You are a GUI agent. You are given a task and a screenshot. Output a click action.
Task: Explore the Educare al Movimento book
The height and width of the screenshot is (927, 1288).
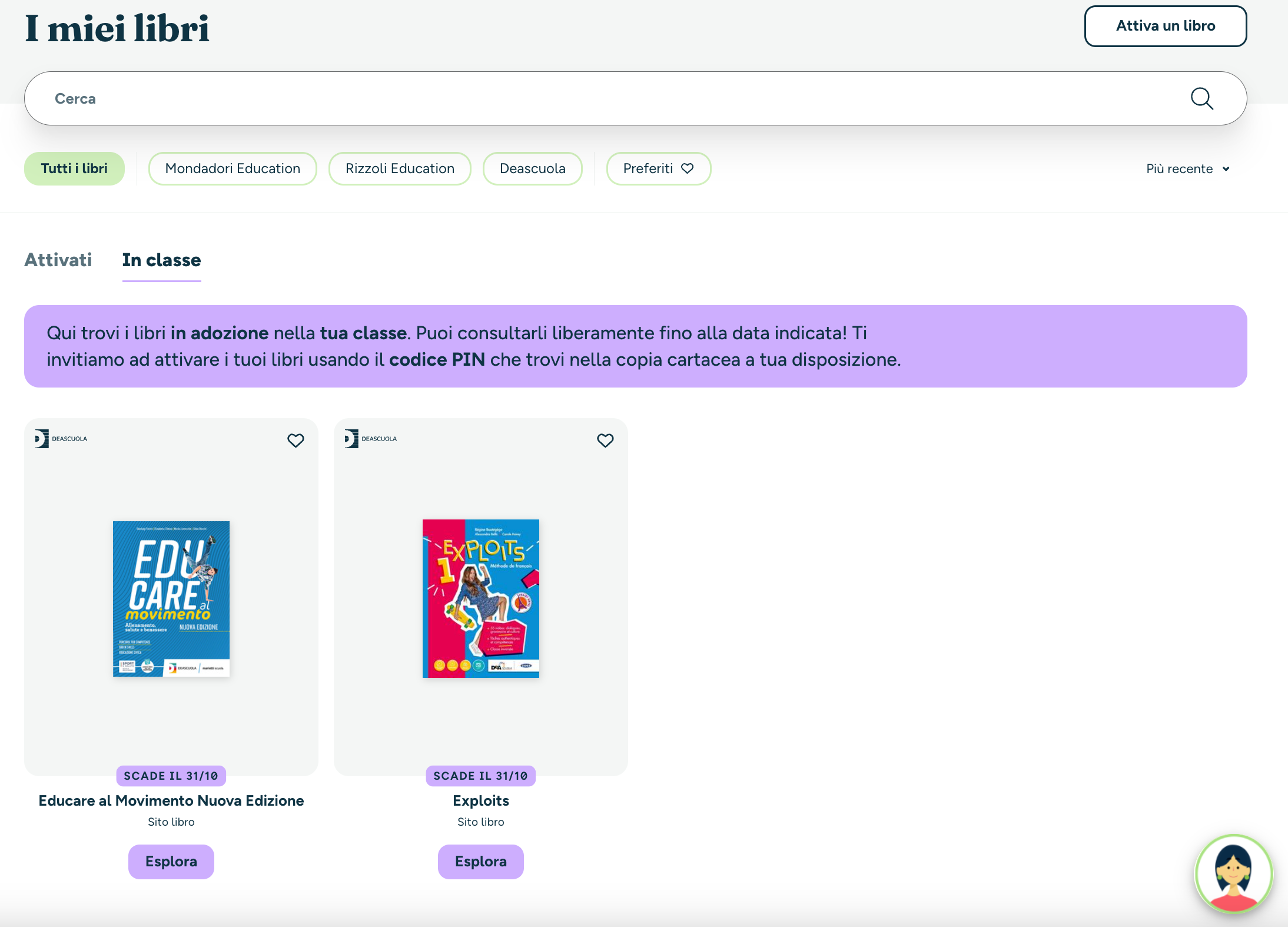tap(171, 862)
